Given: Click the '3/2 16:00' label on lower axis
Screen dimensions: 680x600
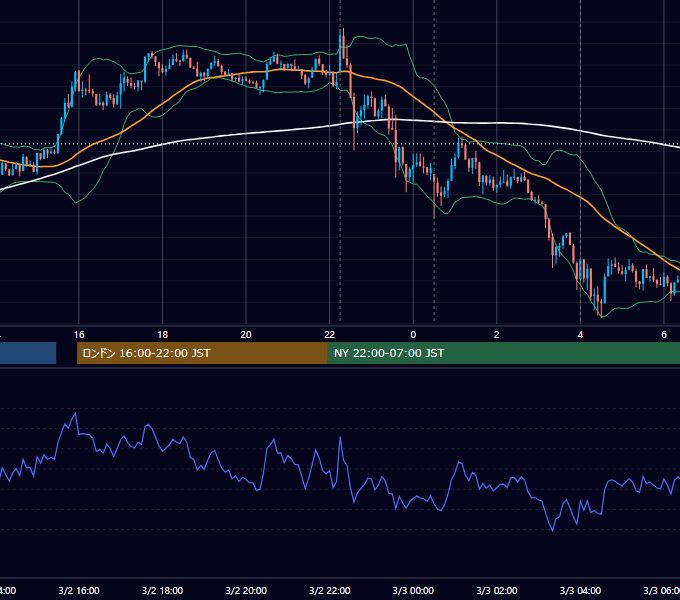Looking at the screenshot, I should (79, 590).
